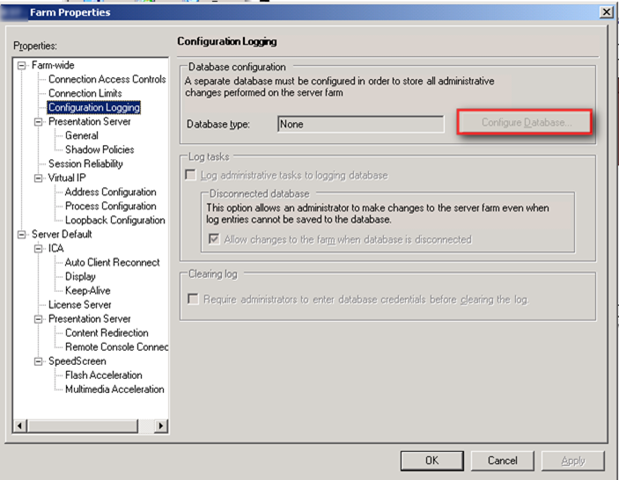
Task: Enable Require administrators to enter database credentials
Action: coord(193,299)
